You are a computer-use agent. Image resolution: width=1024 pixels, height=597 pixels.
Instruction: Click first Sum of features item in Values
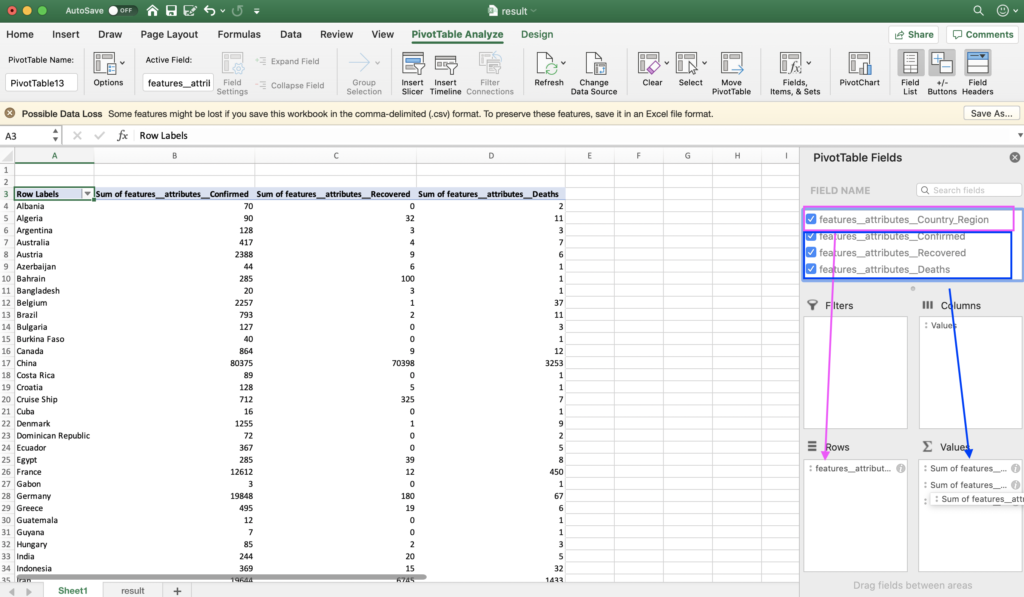(970, 468)
